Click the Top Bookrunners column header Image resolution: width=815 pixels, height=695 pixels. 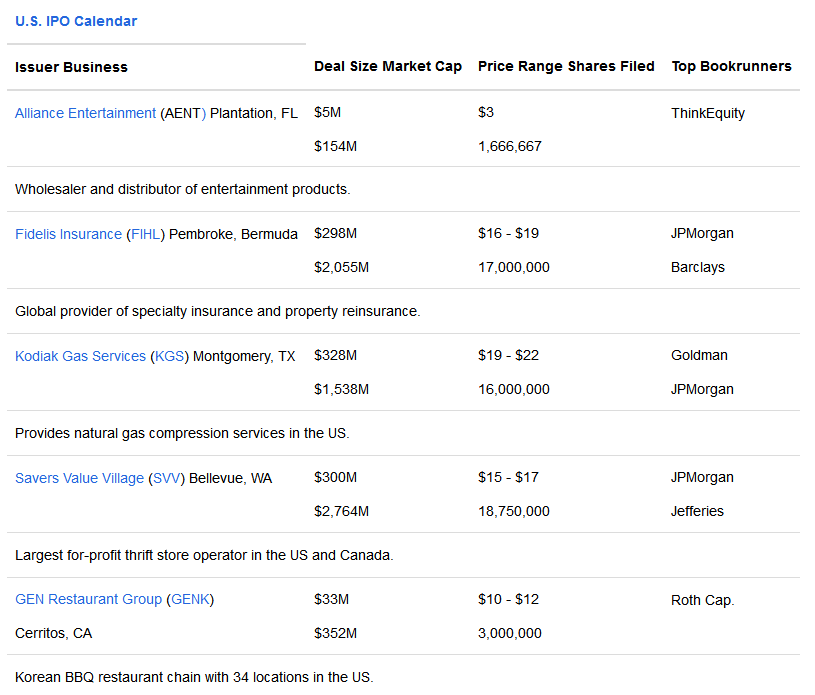[731, 67]
